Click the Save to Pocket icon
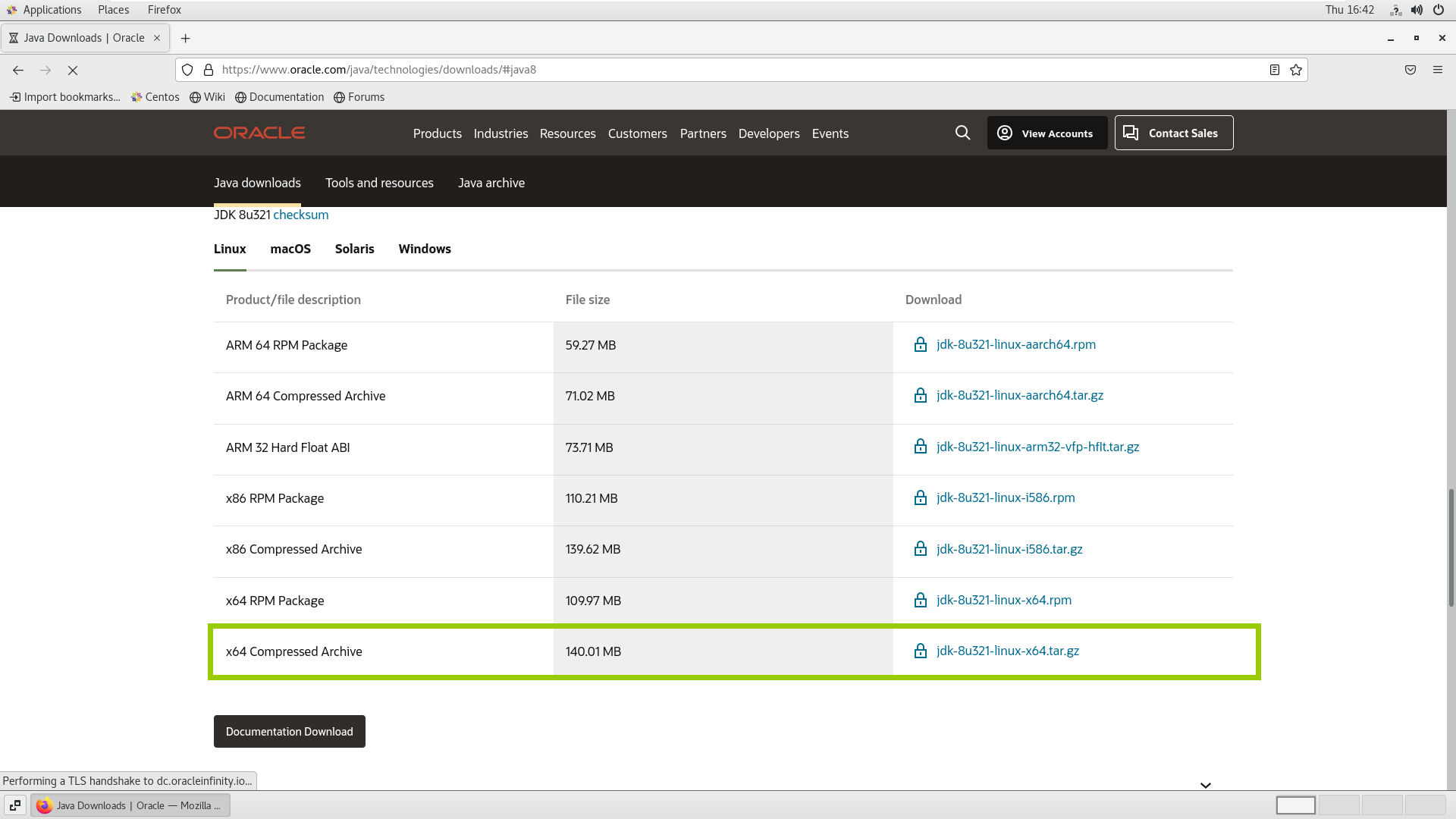Screen dimensions: 1456x819 coord(1410,70)
